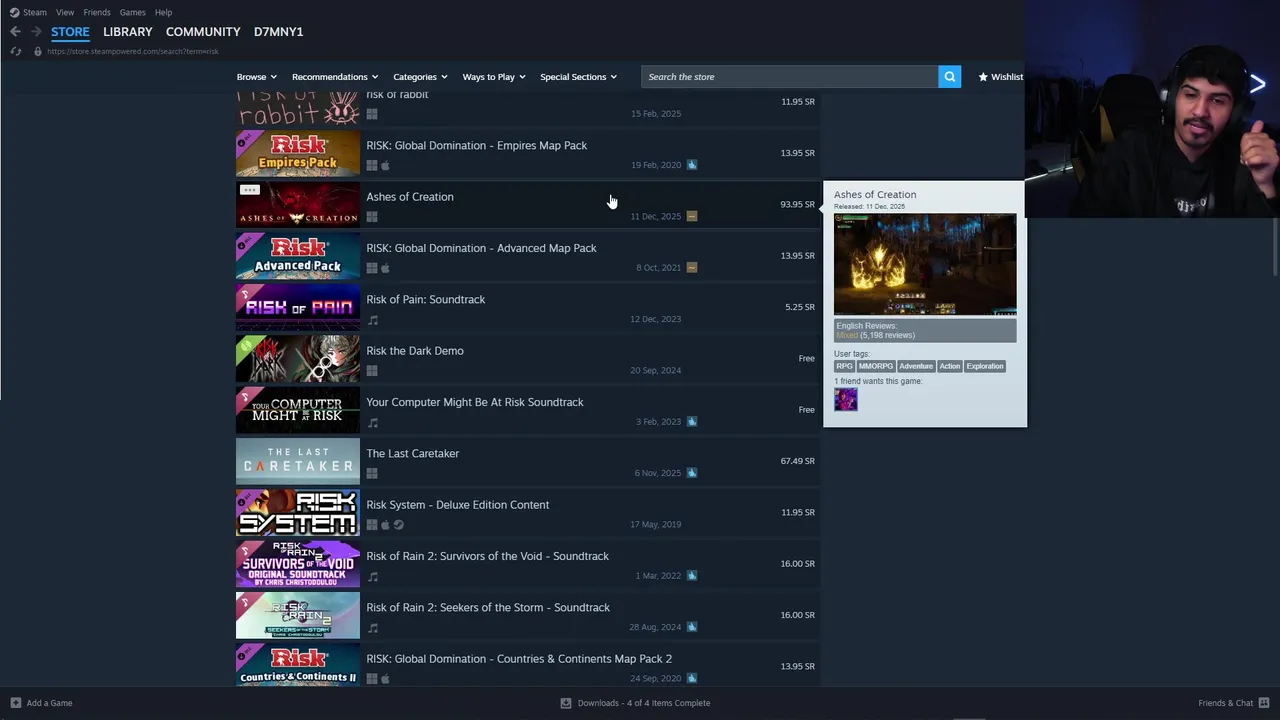Image resolution: width=1280 pixels, height=720 pixels.
Task: Open the Wishlist link
Action: pos(1001,77)
